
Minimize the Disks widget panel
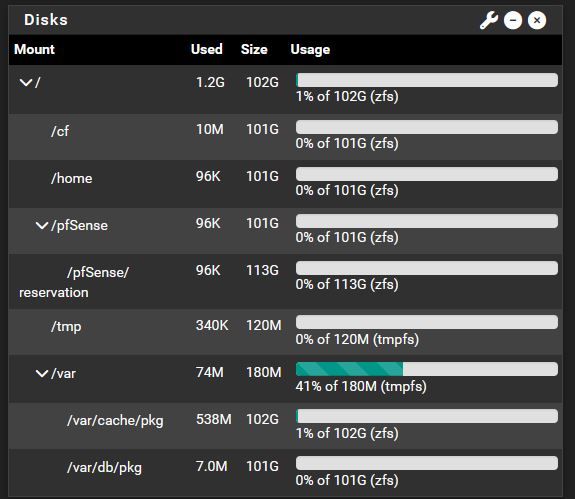(x=513, y=20)
